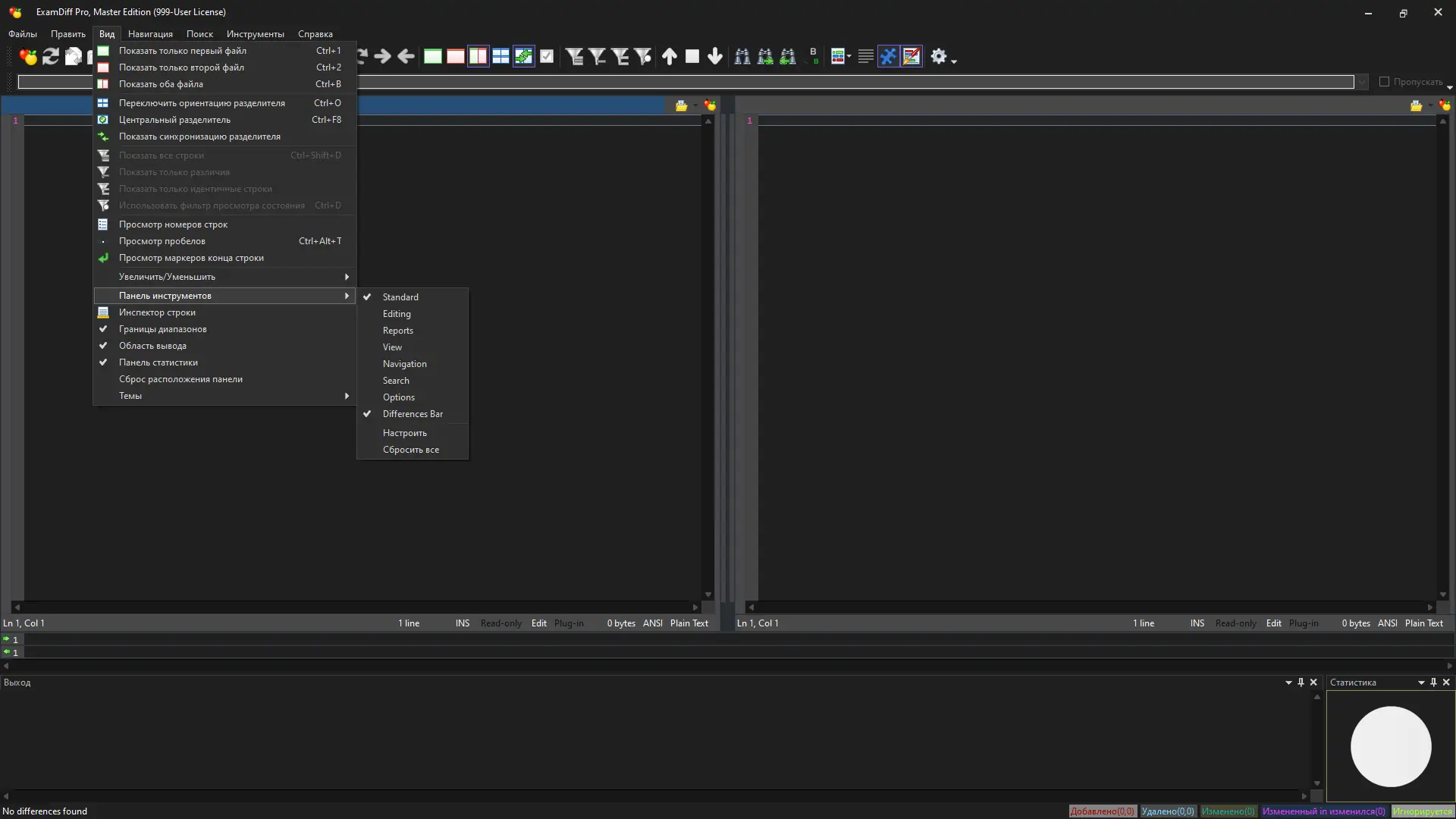Enable the Пропускать checkbox
This screenshot has width=1456, height=819.
click(1384, 82)
